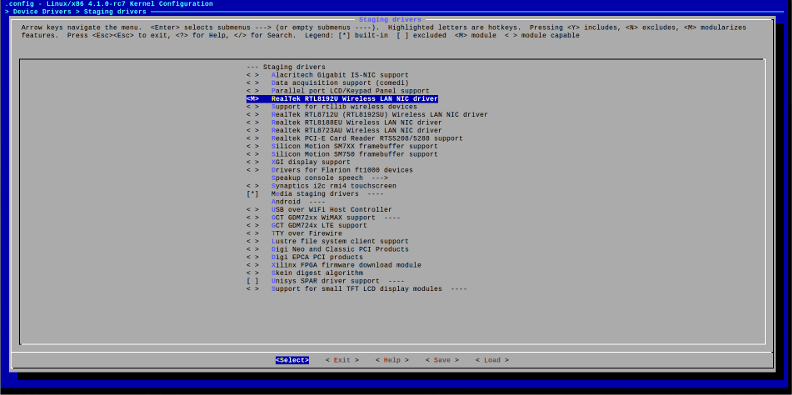Select Digi Neo and Classic PCI Products
The image size is (792, 395).
click(x=327, y=250)
